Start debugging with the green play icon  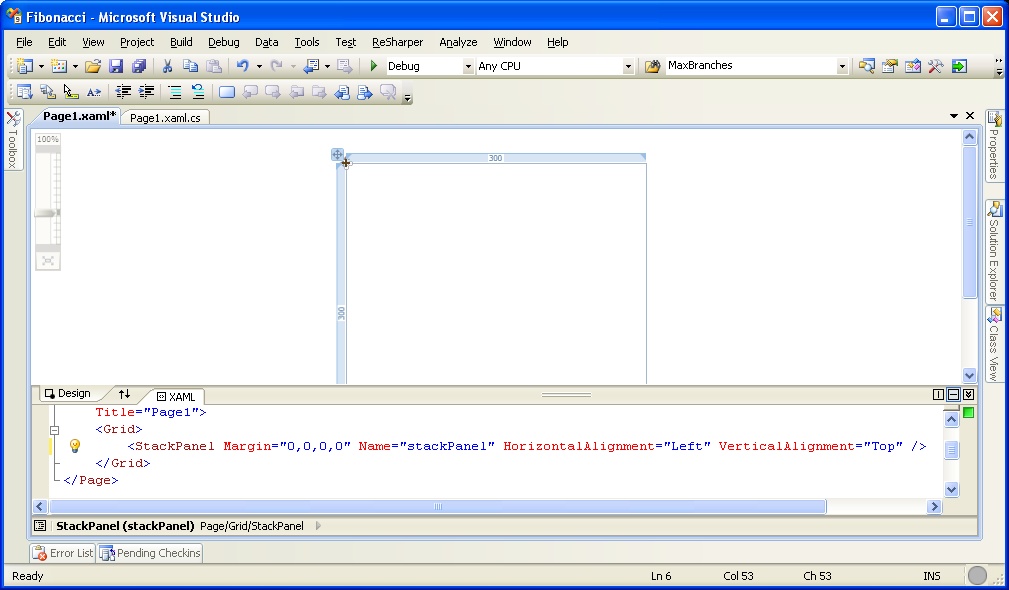pos(373,66)
